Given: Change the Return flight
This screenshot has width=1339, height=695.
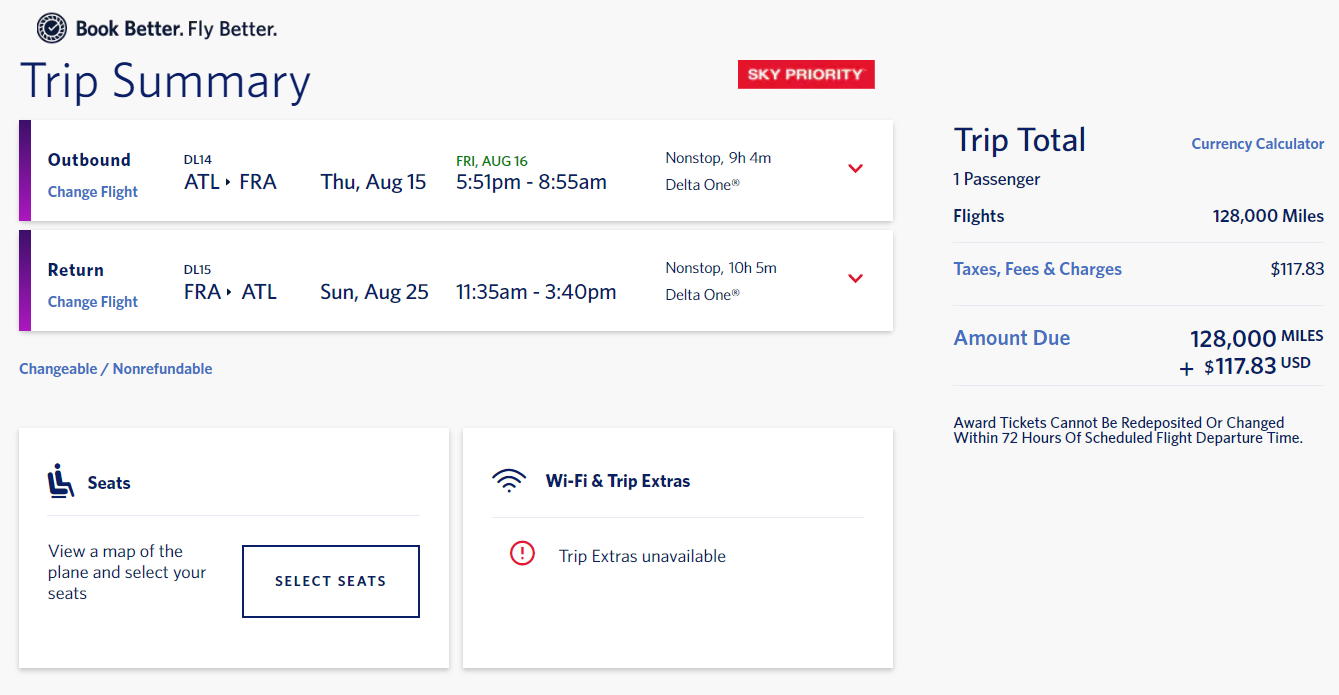Looking at the screenshot, I should point(93,302).
